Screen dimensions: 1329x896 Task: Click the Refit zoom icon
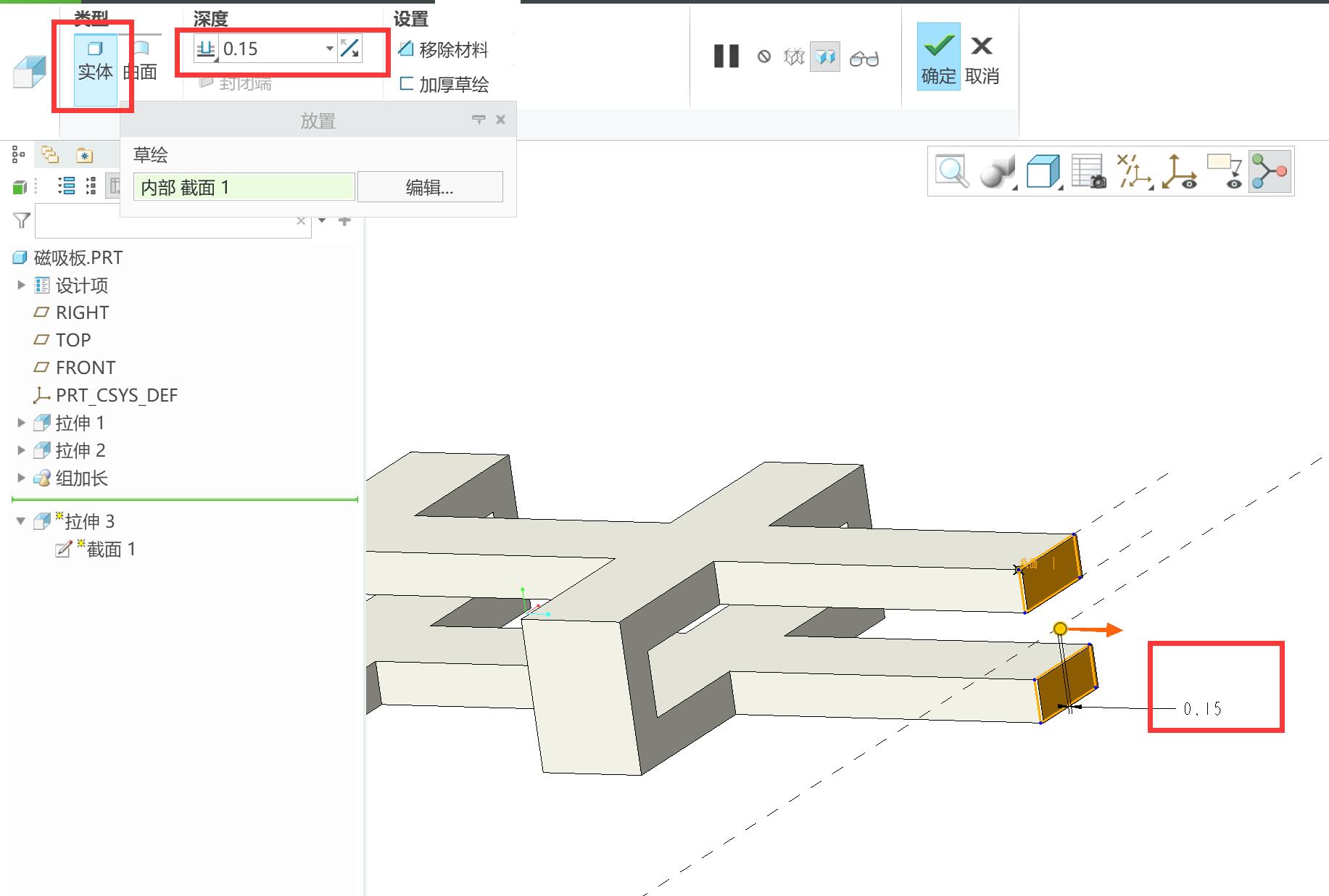pos(952,172)
